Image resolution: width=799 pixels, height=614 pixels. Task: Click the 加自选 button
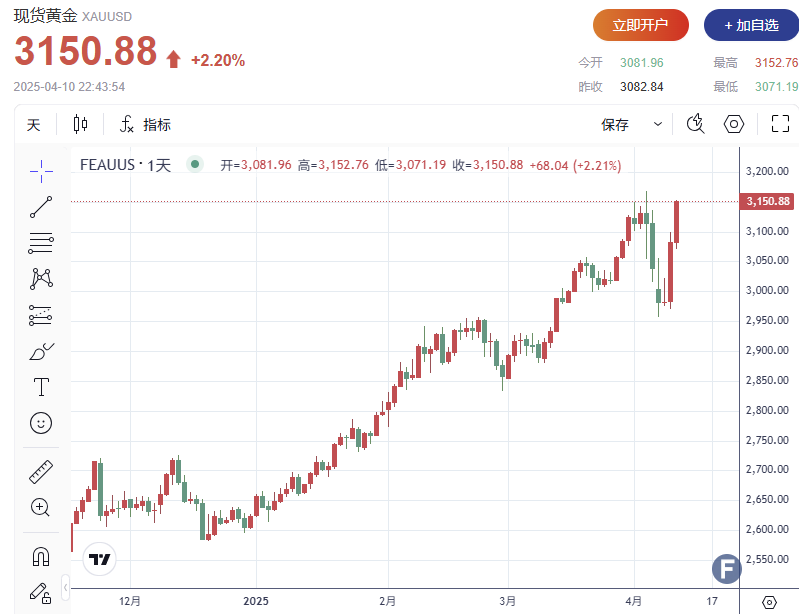(x=751, y=25)
